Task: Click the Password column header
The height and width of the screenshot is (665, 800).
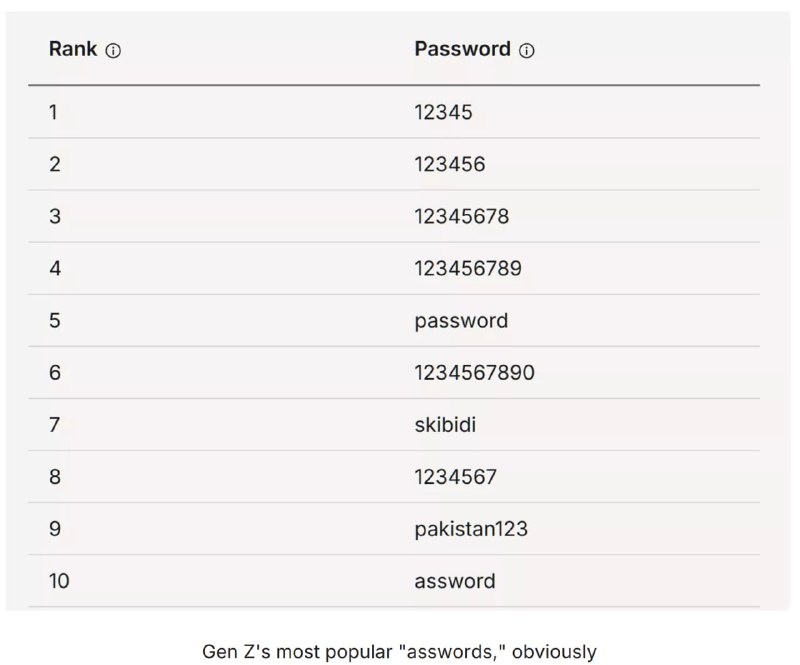Action: 462,49
